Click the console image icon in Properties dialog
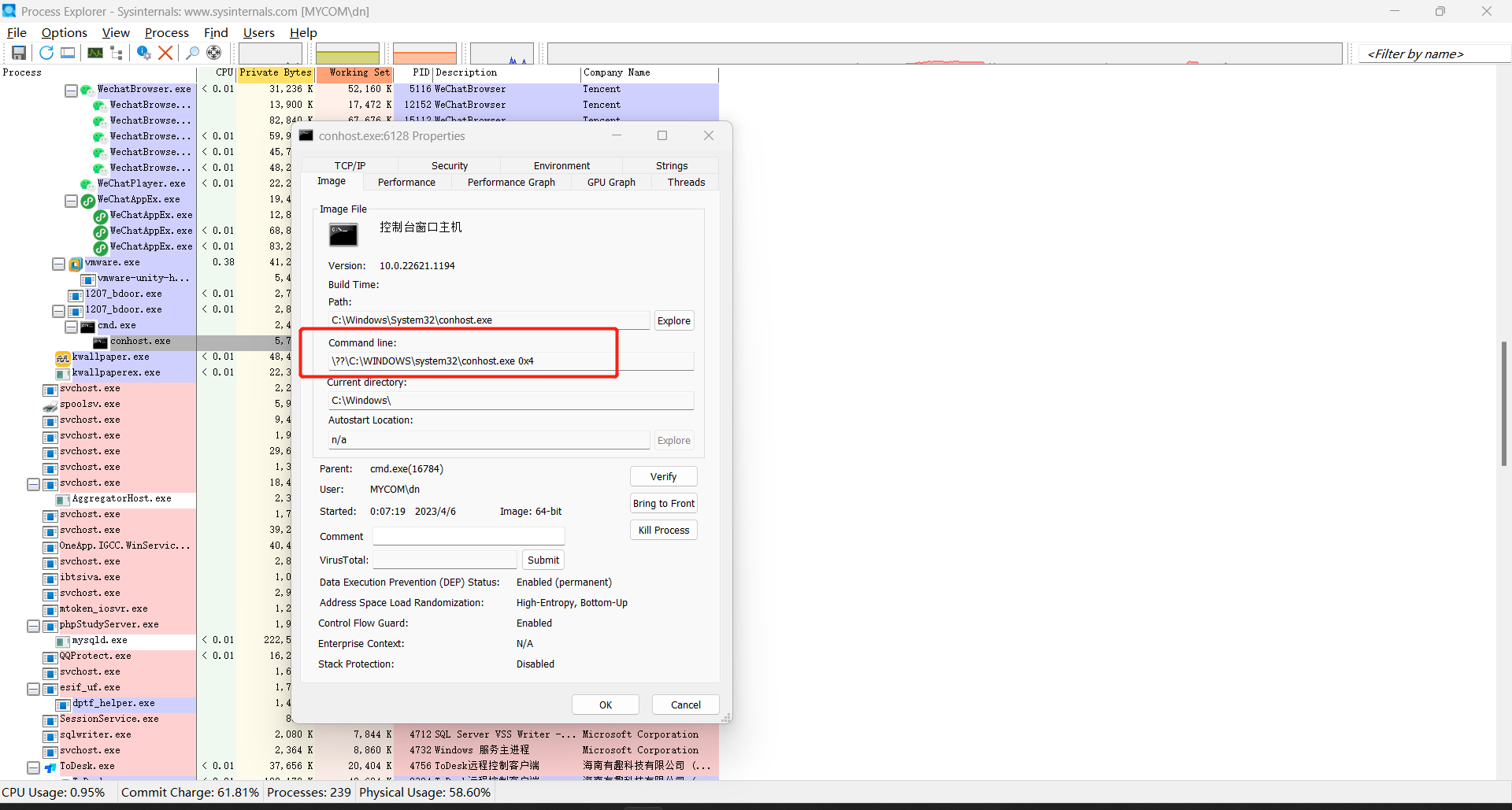Image resolution: width=1512 pixels, height=810 pixels. pos(343,235)
